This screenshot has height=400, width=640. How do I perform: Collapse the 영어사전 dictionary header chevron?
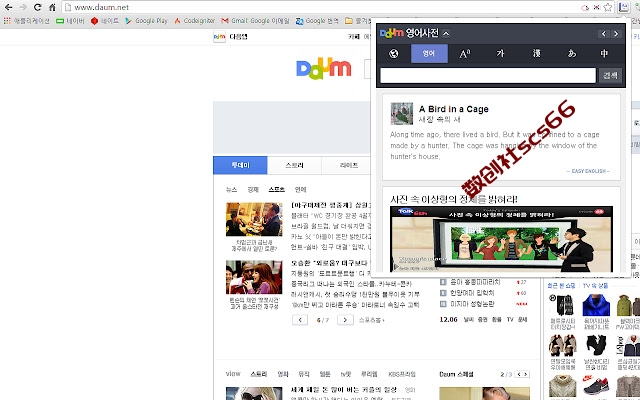(x=446, y=33)
